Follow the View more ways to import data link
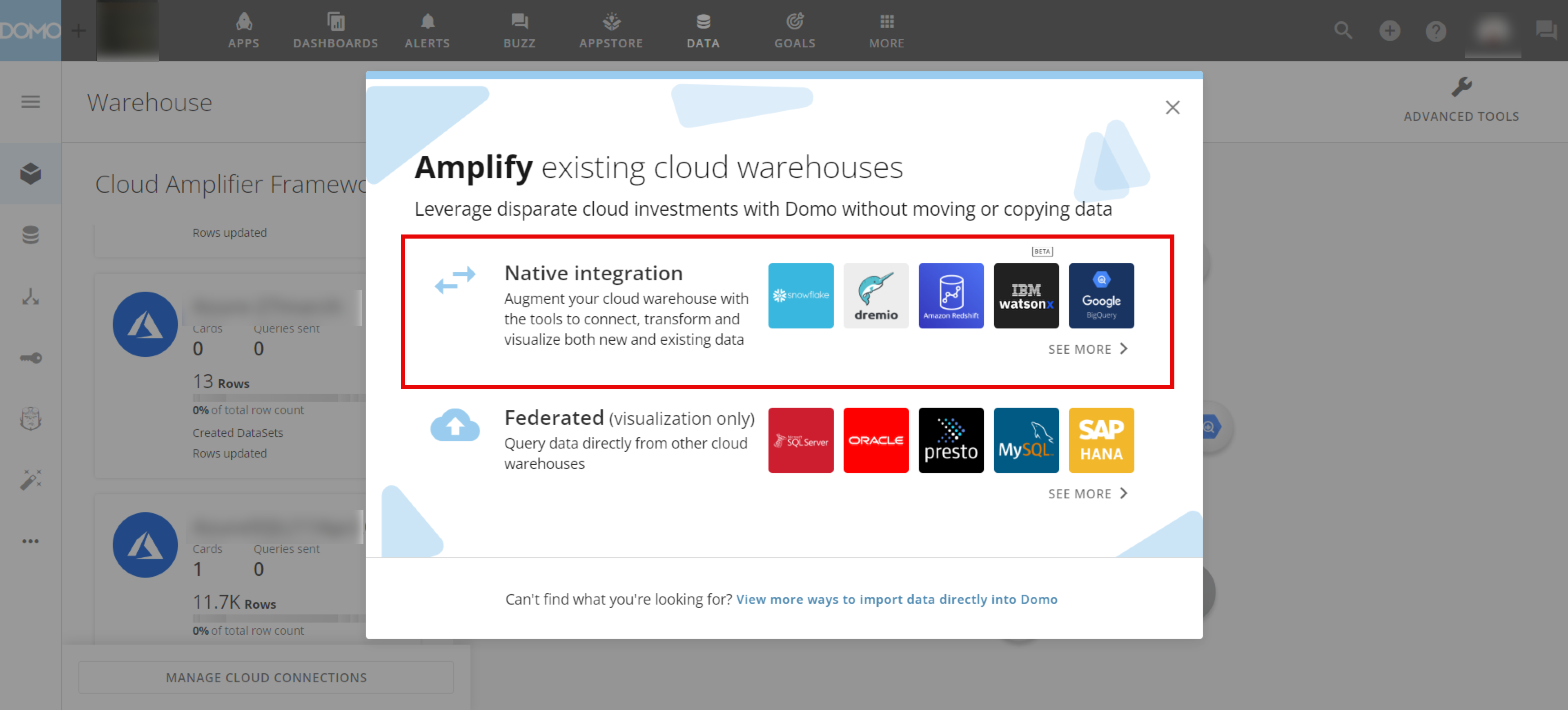Screen dimensions: 1568x710 tap(896, 599)
